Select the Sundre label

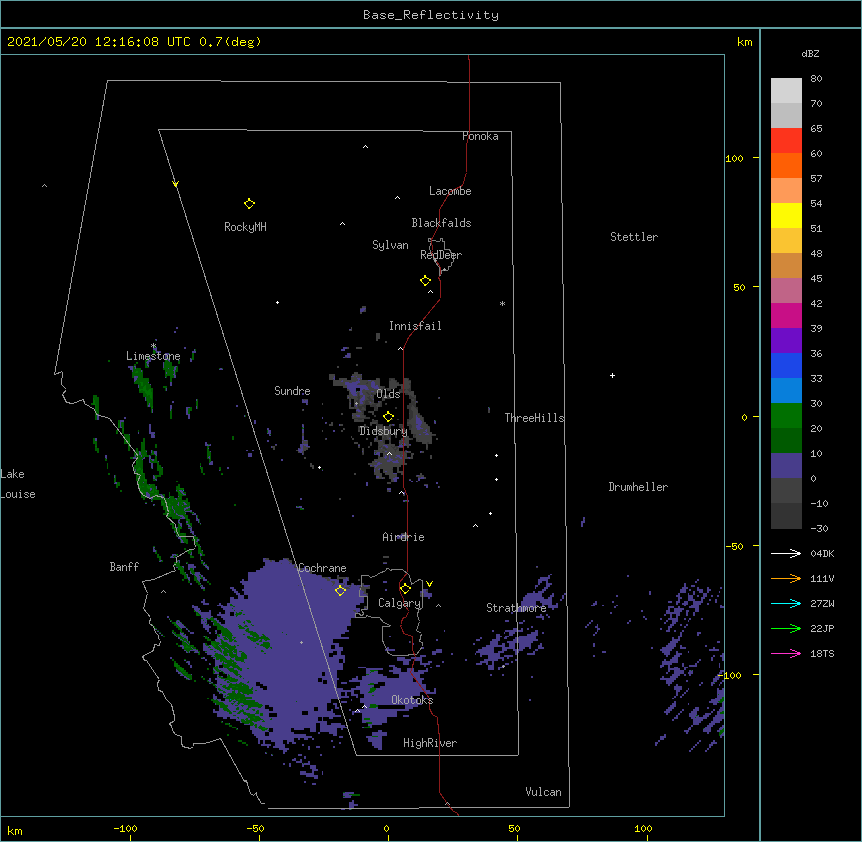(292, 391)
